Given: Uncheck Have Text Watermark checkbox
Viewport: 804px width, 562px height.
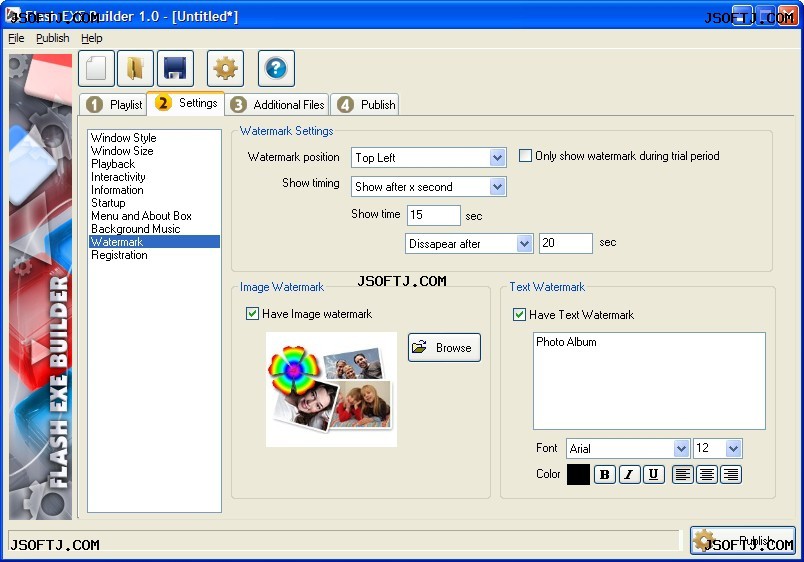Looking at the screenshot, I should (519, 314).
